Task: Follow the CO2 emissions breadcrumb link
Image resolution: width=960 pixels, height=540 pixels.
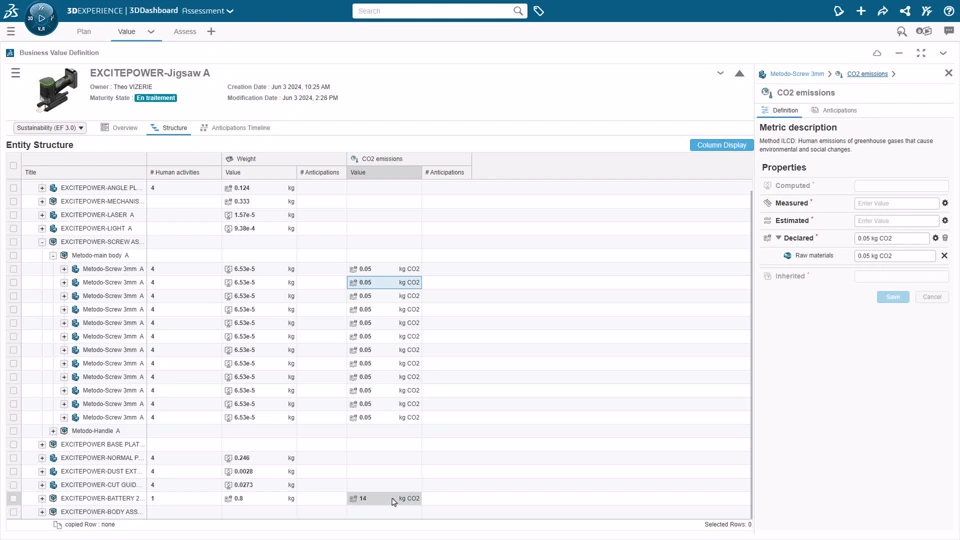Action: (x=867, y=73)
